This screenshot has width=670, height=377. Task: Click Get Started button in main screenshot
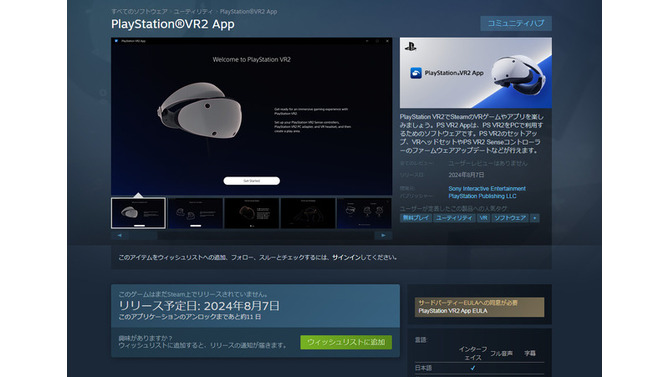[x=252, y=181]
